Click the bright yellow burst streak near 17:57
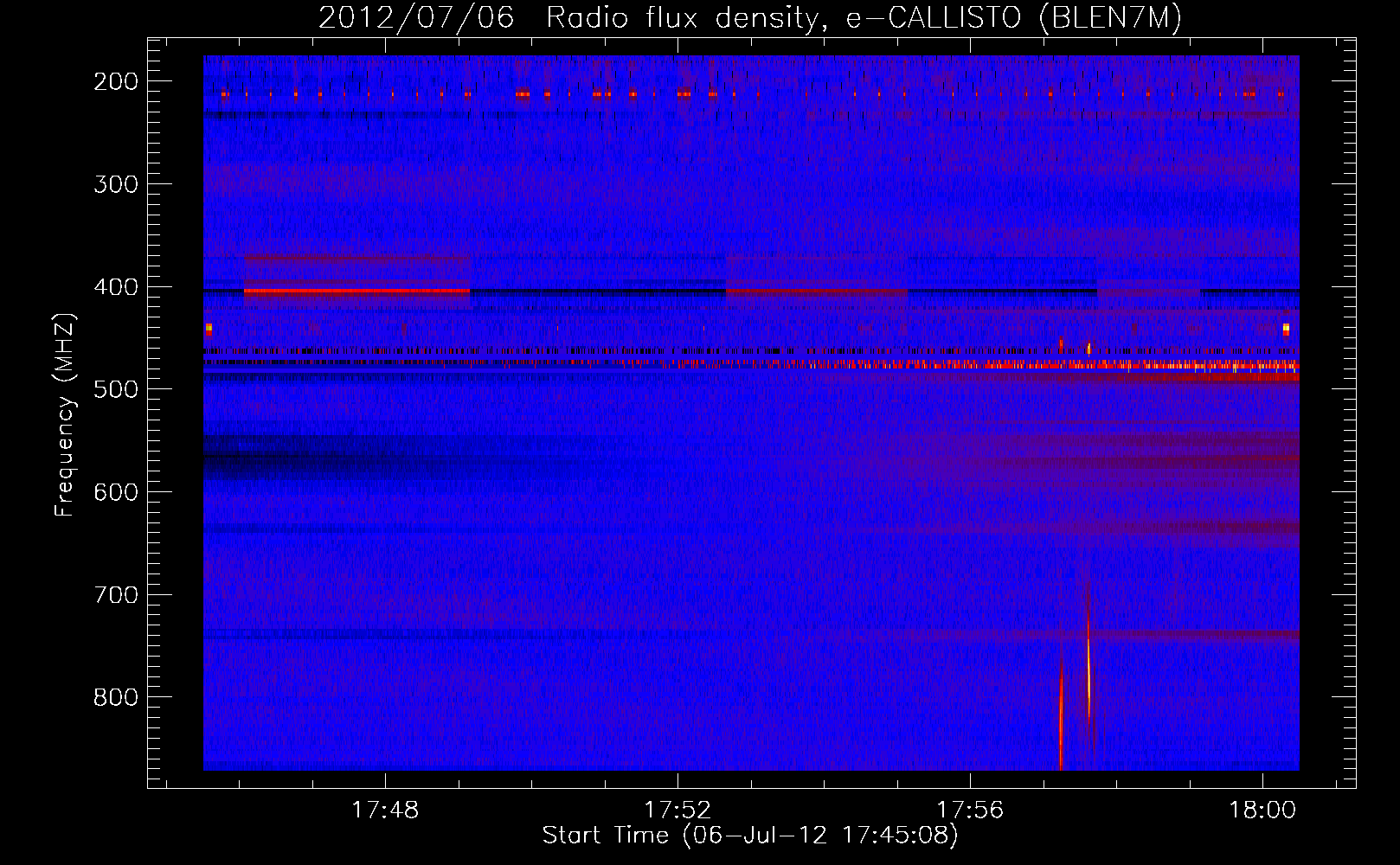Screen dimensions: 1400x865 [x=1089, y=662]
